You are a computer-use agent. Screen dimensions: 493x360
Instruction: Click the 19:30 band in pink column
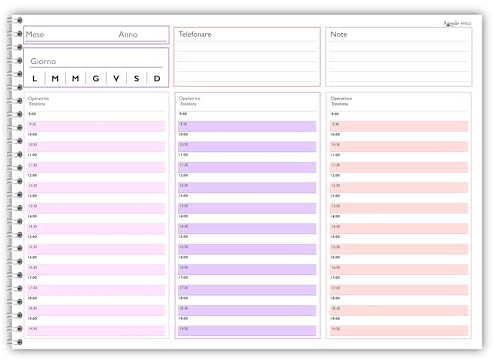(96, 331)
